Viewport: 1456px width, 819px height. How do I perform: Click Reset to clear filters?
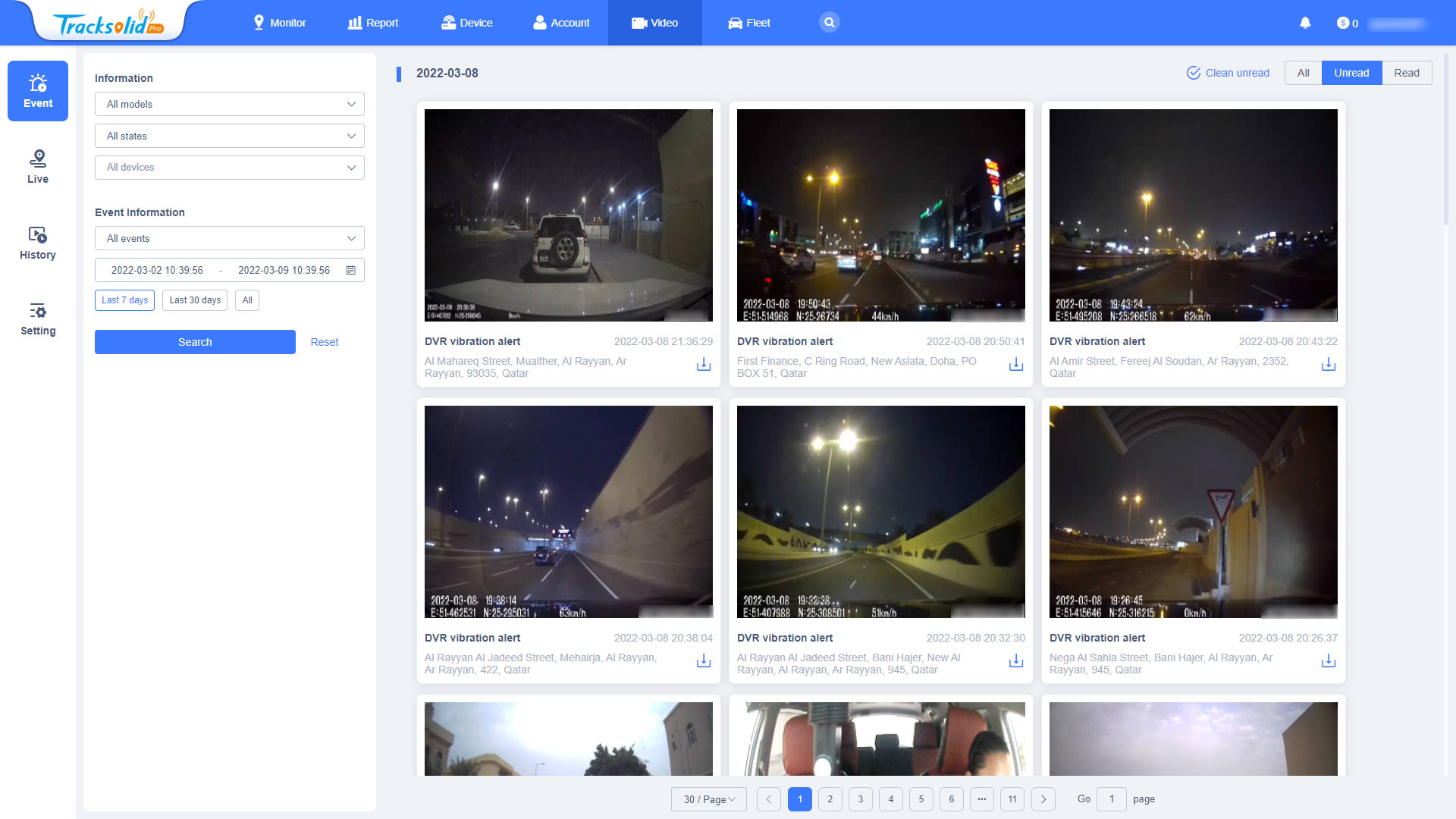323,342
